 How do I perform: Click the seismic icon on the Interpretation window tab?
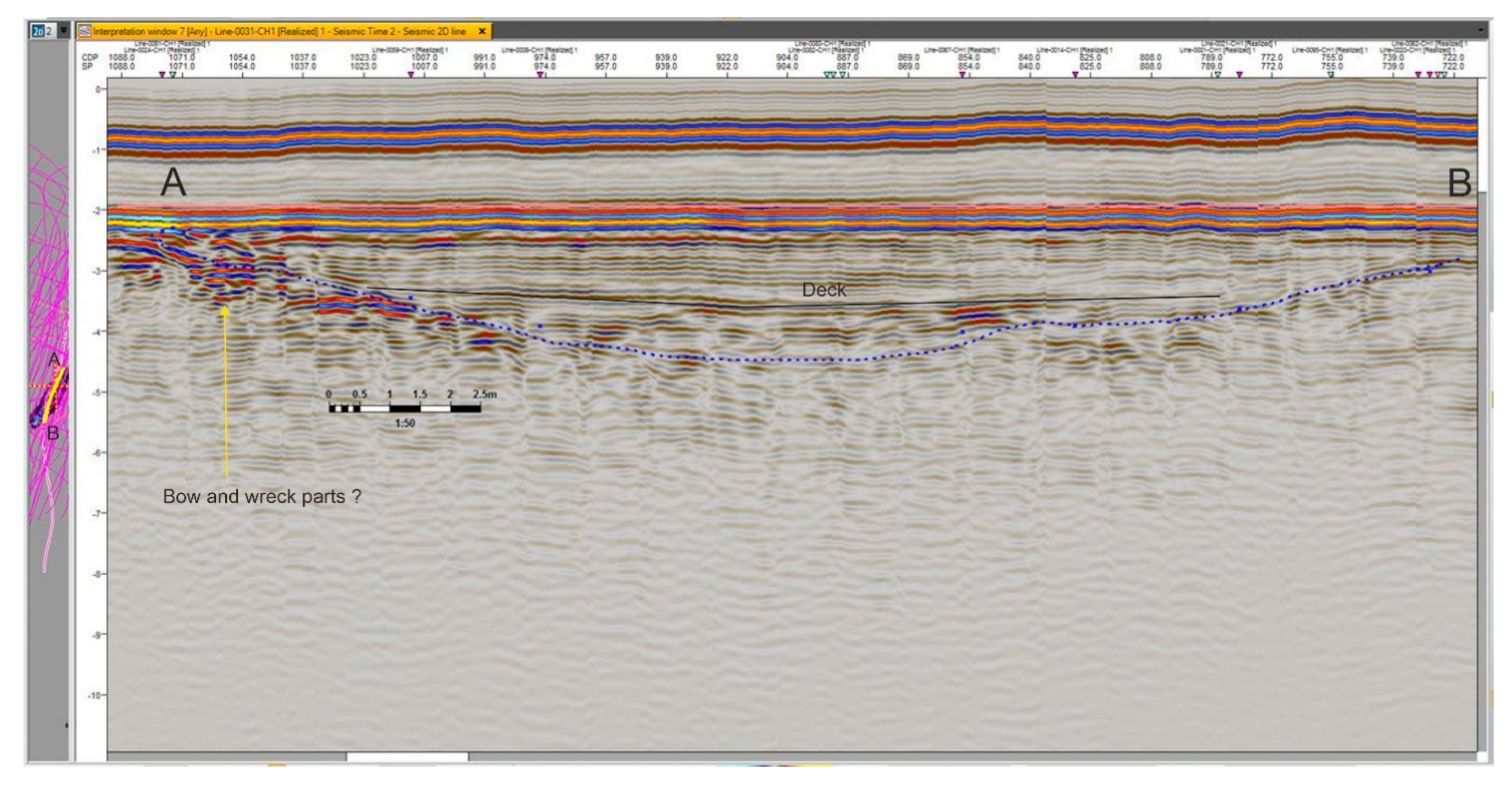(x=85, y=32)
